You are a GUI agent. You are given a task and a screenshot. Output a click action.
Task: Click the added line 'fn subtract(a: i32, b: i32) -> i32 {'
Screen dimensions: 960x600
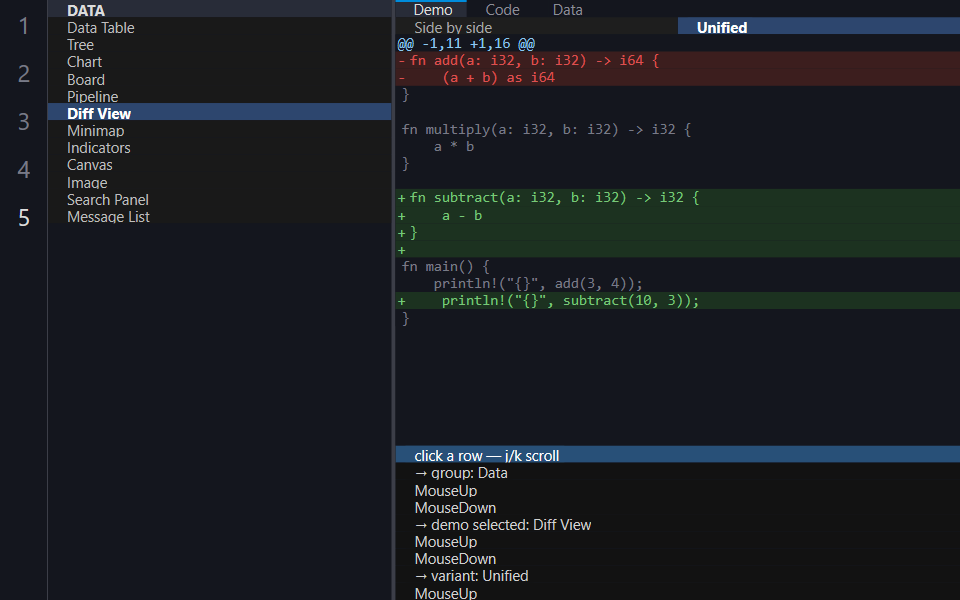(678, 197)
